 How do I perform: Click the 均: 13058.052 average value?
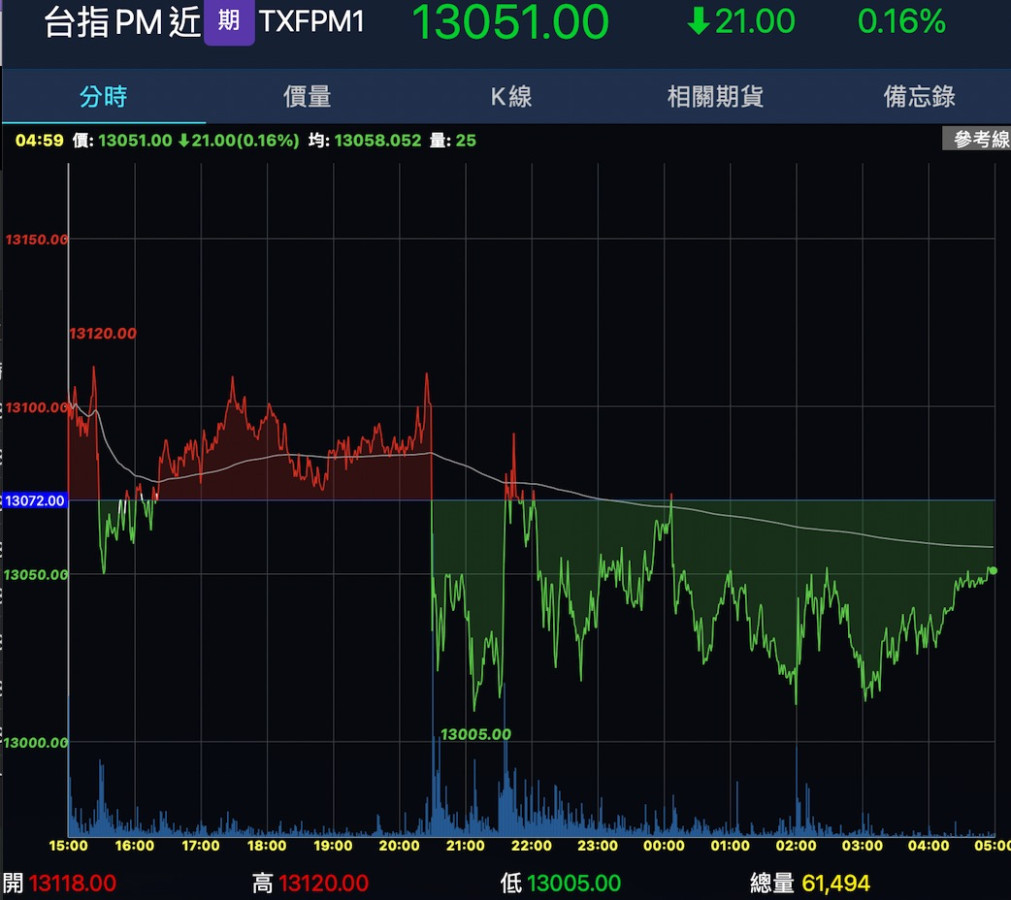point(364,141)
